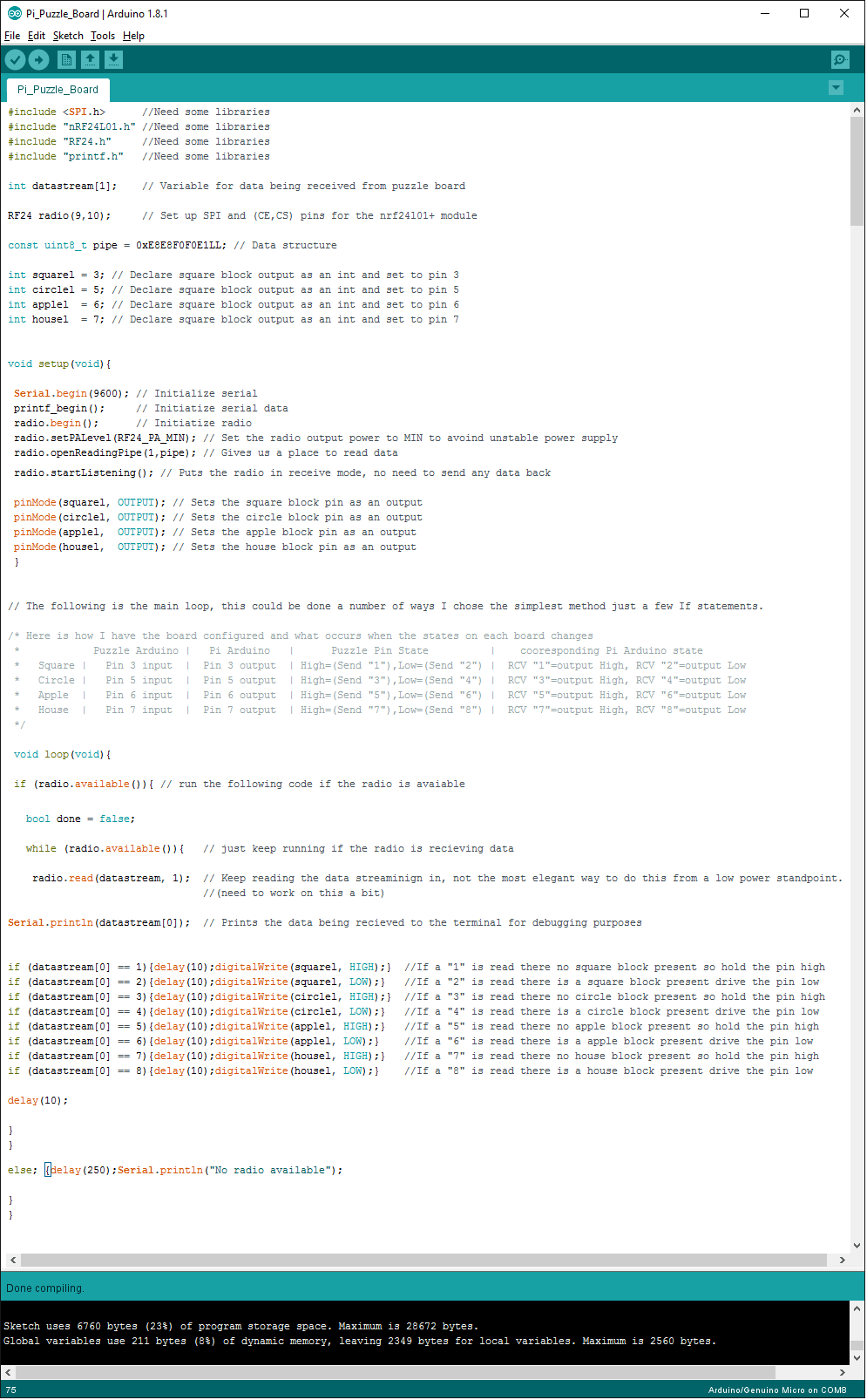
Task: Click the 'if (datastream[0] == 8)' line
Action: [193, 1070]
